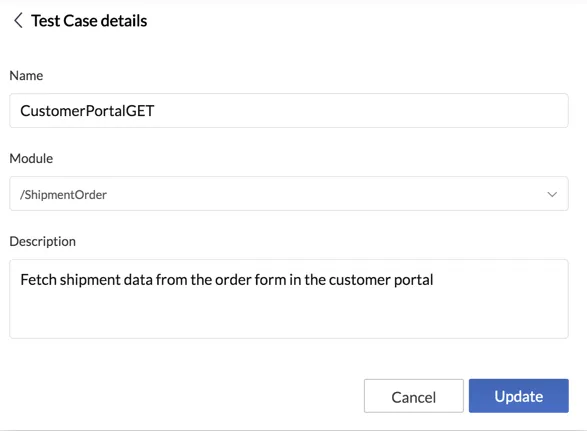
Task: Click the middle of the Module dropdown box
Action: coord(289,194)
